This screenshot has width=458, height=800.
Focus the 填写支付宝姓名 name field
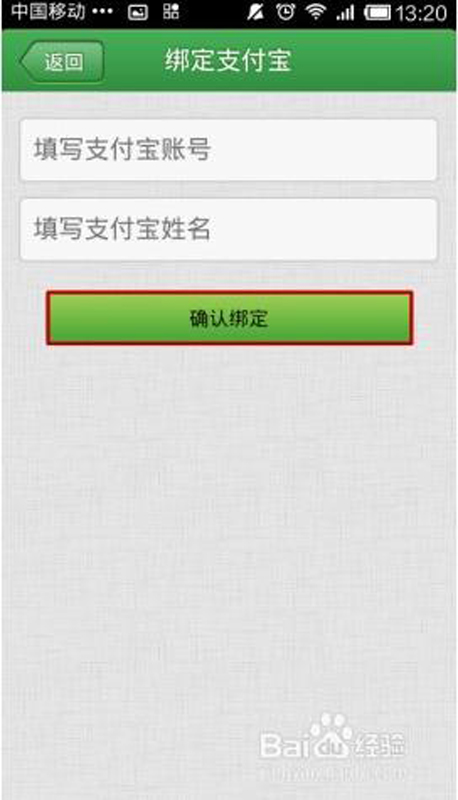[x=228, y=229]
